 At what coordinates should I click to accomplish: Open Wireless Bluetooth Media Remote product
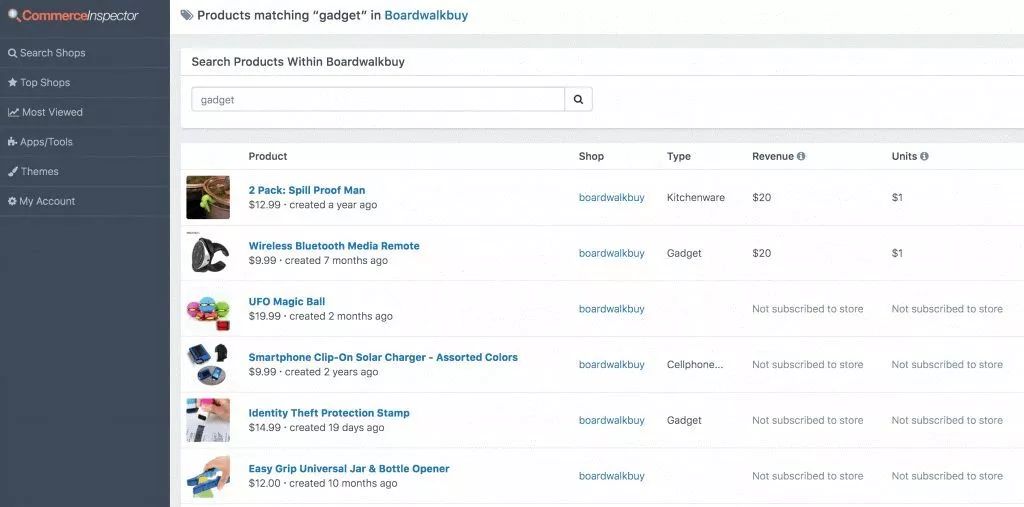pos(334,246)
